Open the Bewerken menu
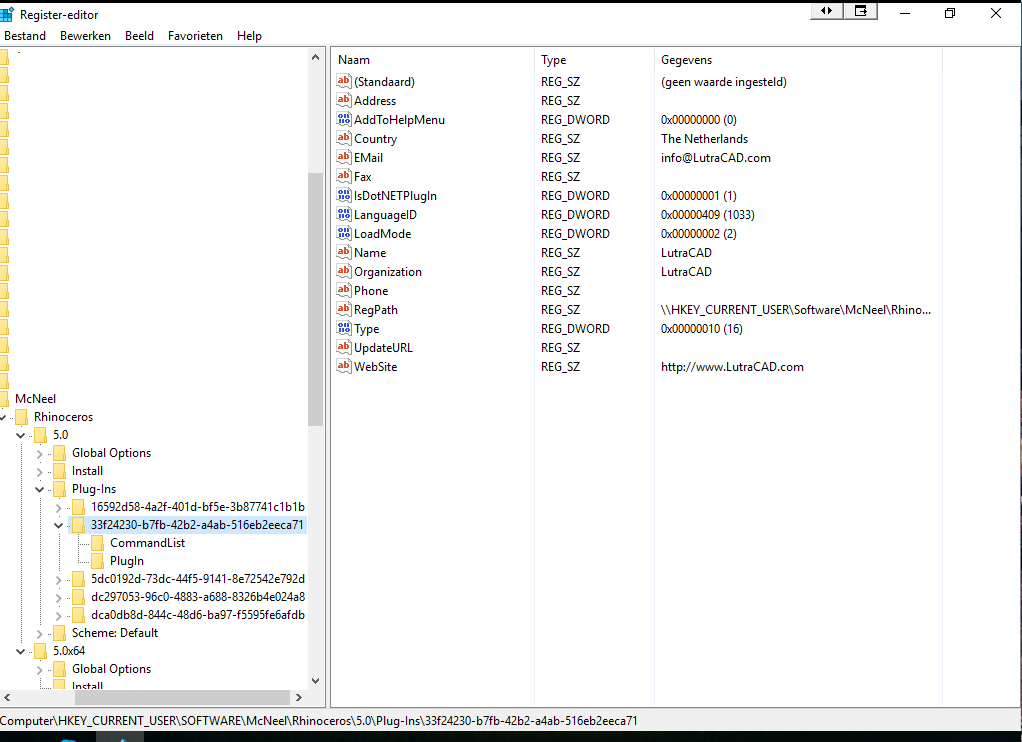1022x742 pixels. click(x=85, y=36)
